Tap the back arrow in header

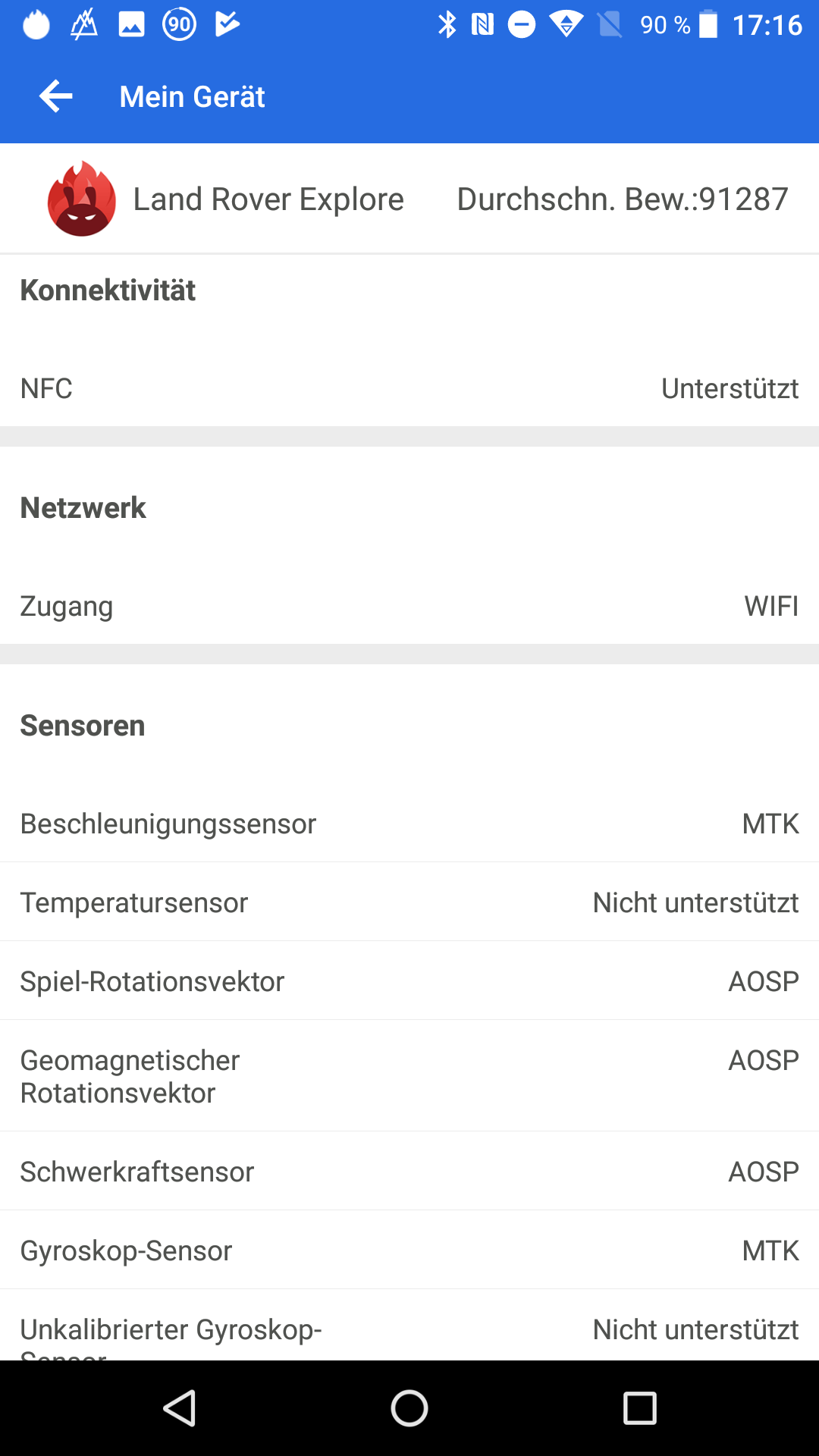[56, 96]
